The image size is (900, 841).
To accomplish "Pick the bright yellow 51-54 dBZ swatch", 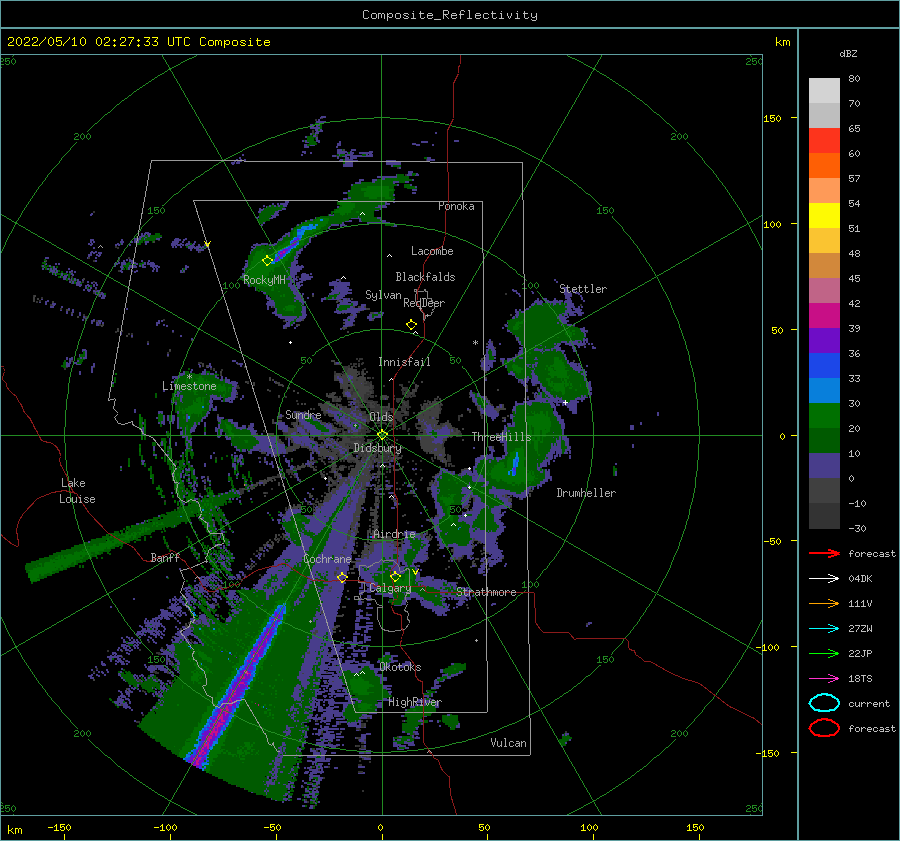I will click(824, 216).
